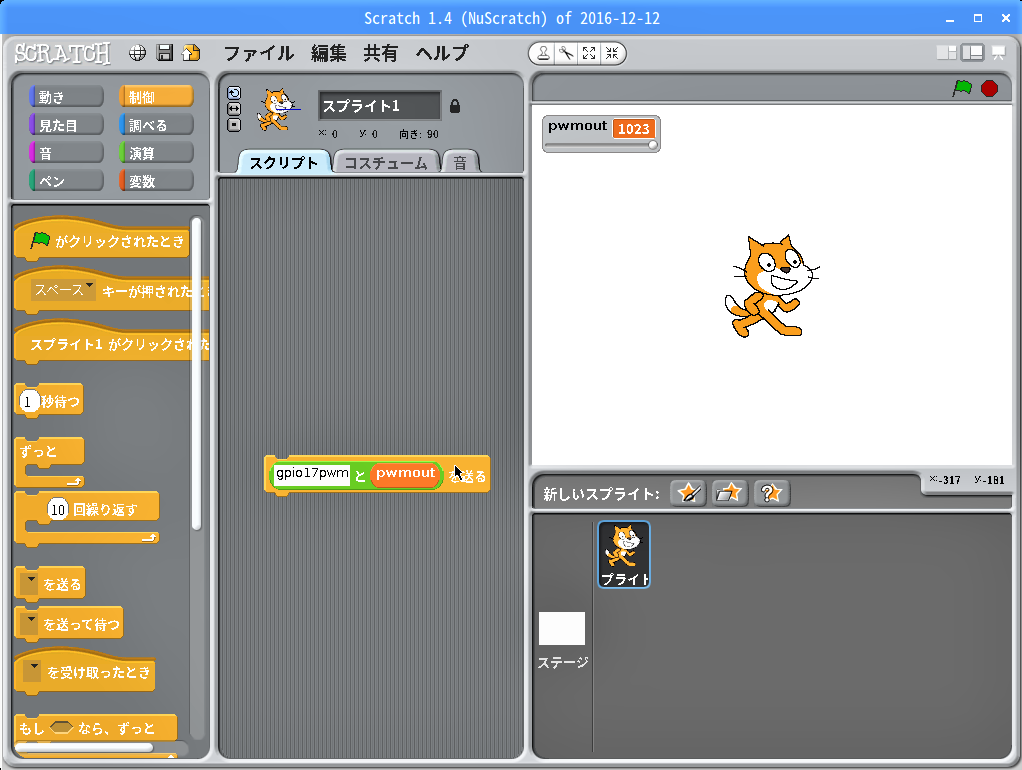Image resolution: width=1022 pixels, height=770 pixels.
Task: Set rotation style to left-right flip only
Action: [x=234, y=109]
